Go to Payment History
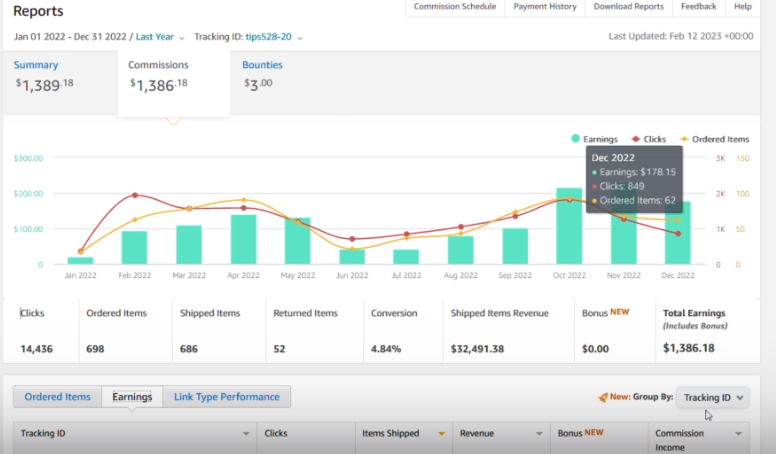776x454 pixels. (x=545, y=7)
